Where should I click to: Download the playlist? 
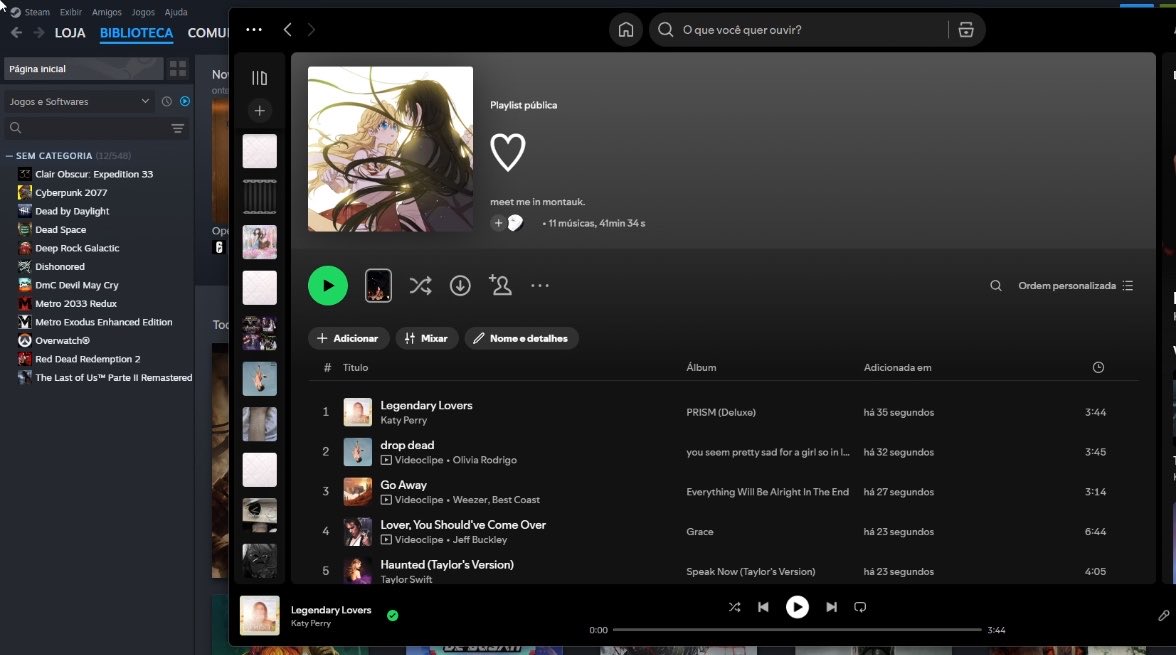coord(460,286)
